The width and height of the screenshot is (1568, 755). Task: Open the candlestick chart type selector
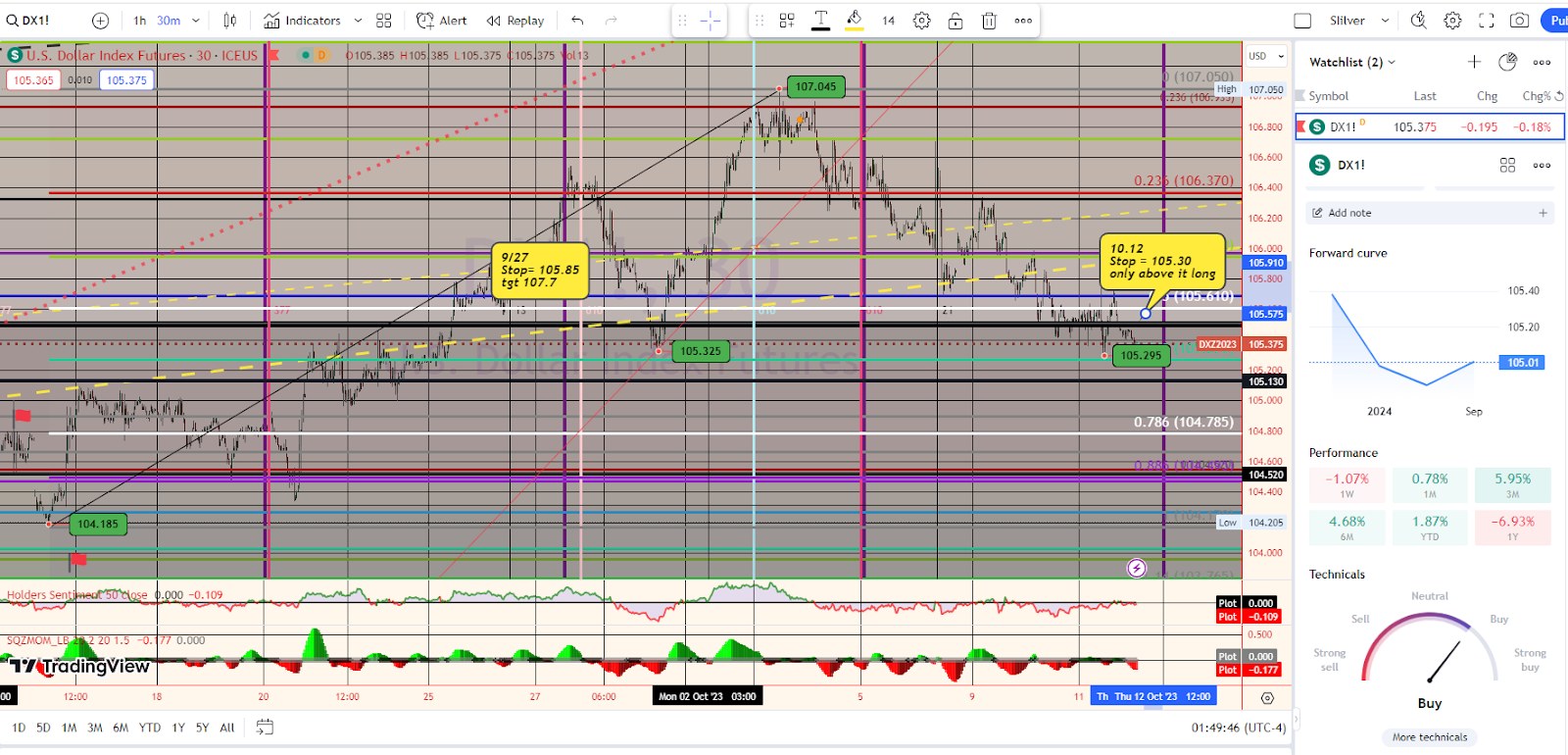click(230, 21)
